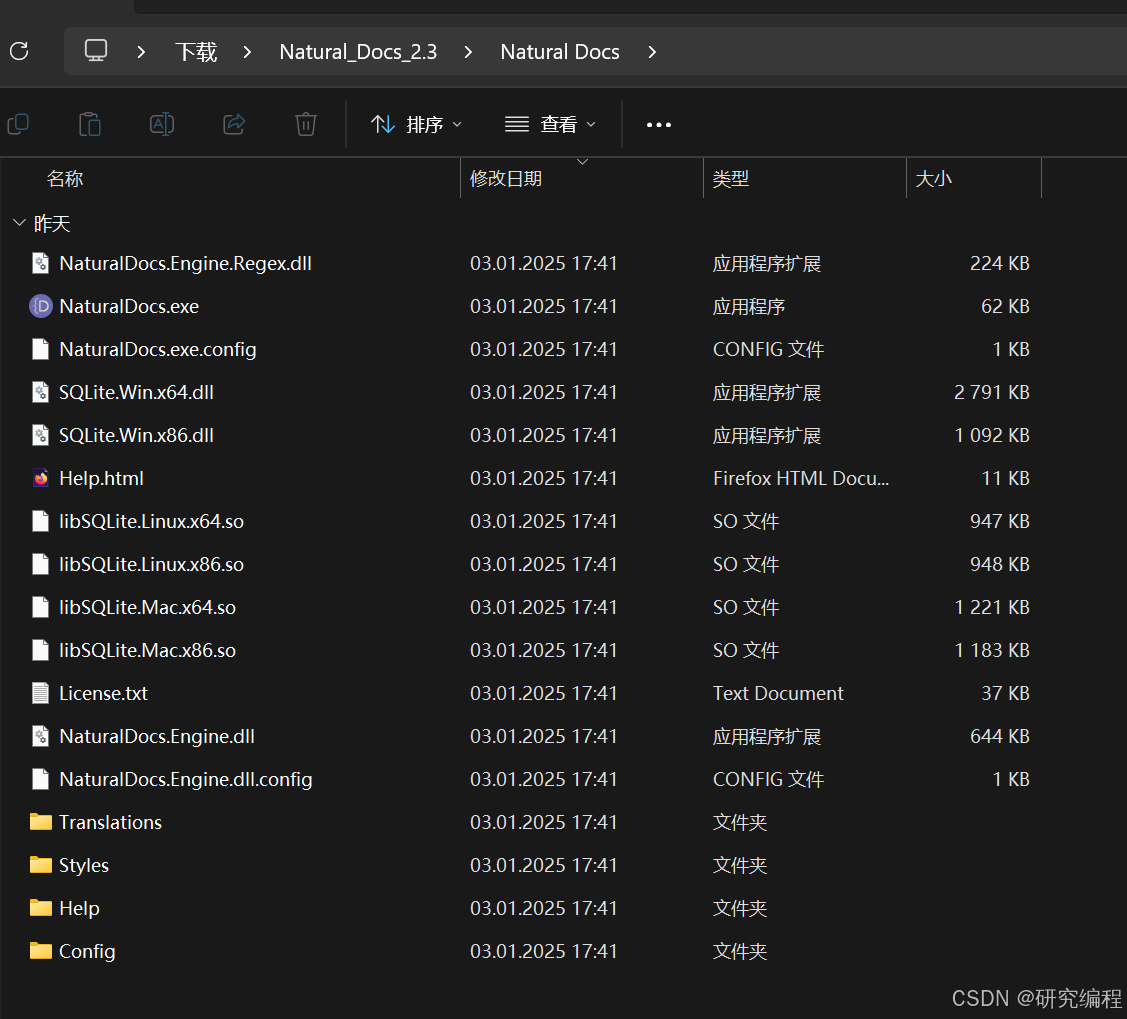This screenshot has width=1127, height=1019.
Task: Click the Firefox HTML Docu... type cell
Action: coord(801,478)
